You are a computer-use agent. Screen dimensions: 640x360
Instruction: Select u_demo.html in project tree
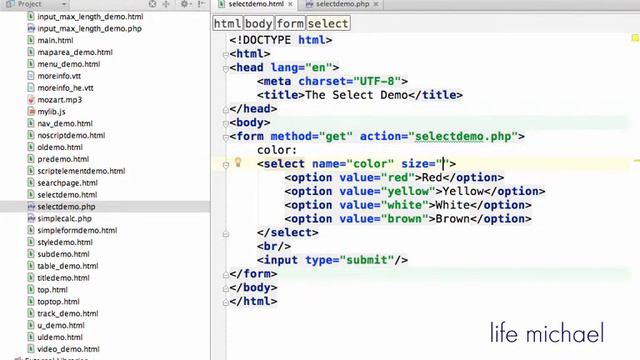(x=61, y=325)
